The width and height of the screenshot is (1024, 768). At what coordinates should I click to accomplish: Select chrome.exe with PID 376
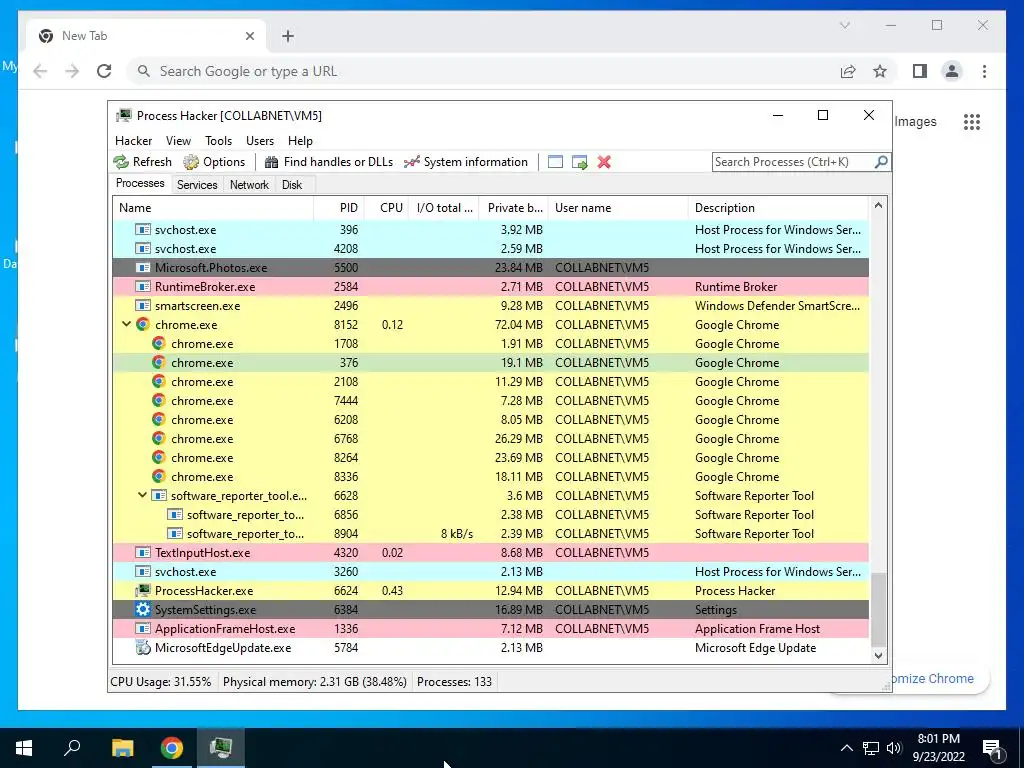point(490,362)
